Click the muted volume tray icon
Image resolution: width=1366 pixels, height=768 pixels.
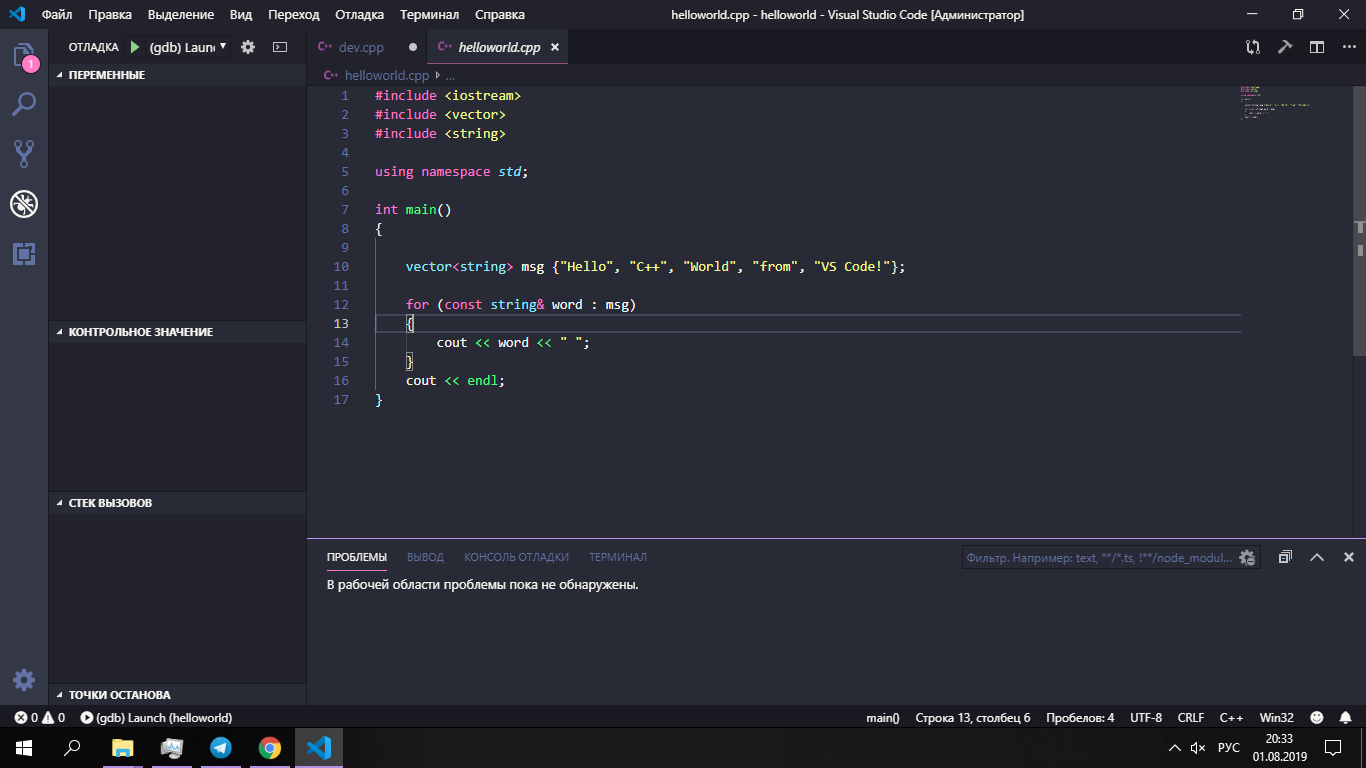click(1199, 748)
